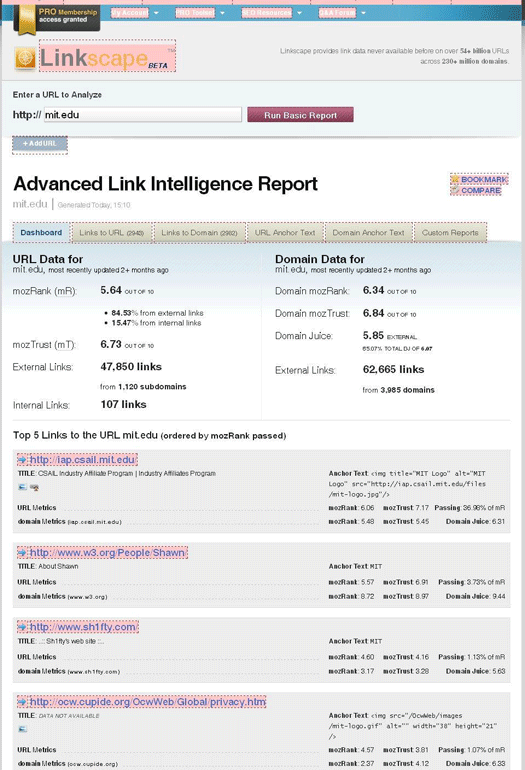Screen dimensions: 525x770
Task: Click the Domain mozRank value 6.34
Action: (x=373, y=290)
